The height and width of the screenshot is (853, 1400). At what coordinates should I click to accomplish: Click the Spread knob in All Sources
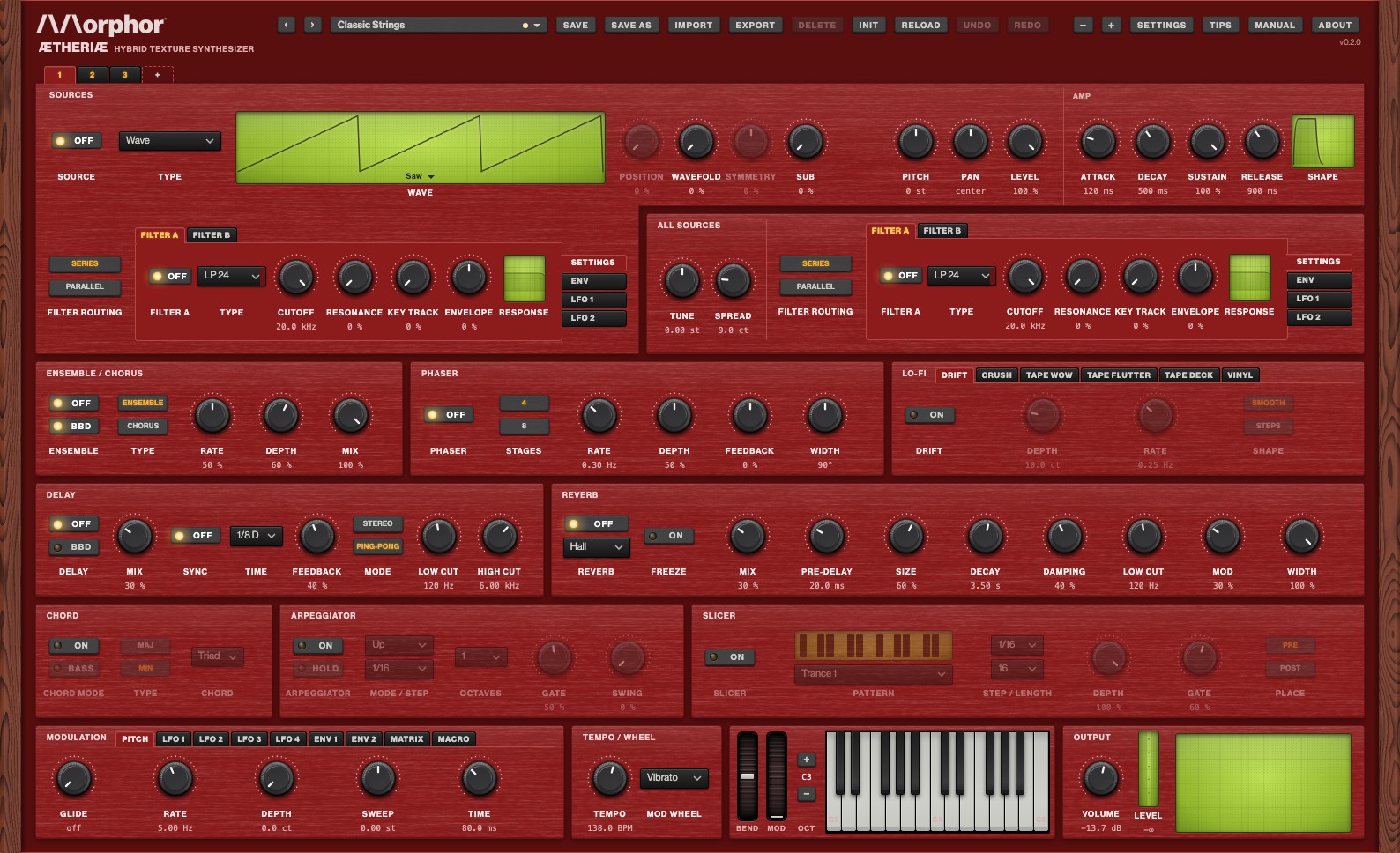[733, 280]
